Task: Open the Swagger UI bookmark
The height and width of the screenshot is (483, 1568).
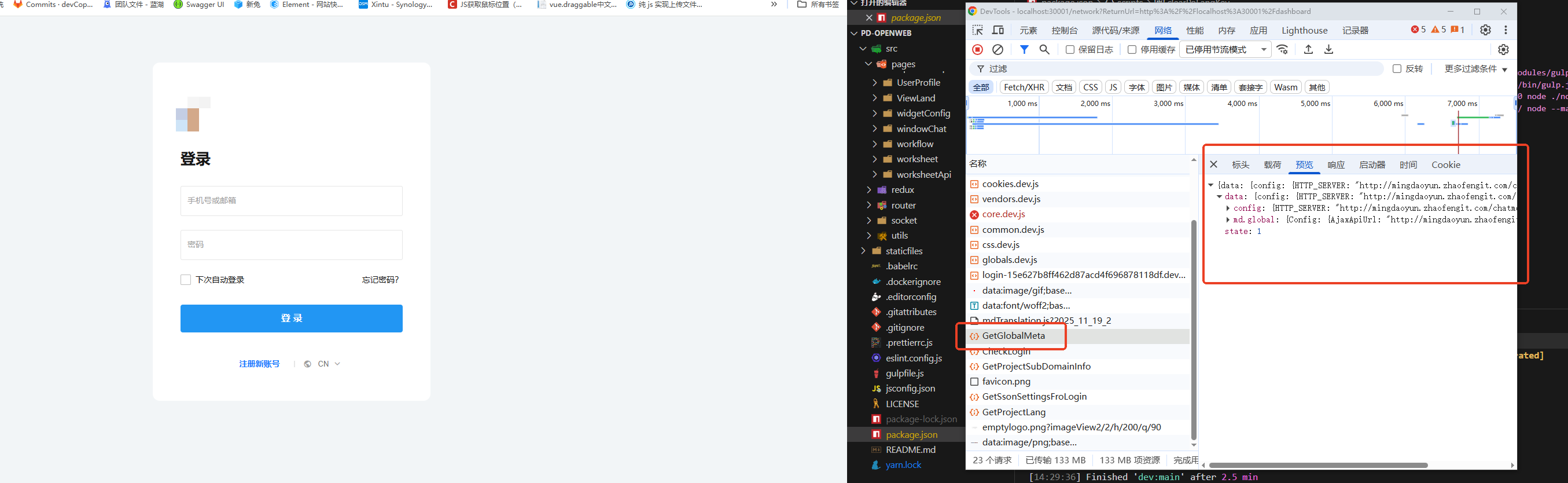Action: [198, 4]
